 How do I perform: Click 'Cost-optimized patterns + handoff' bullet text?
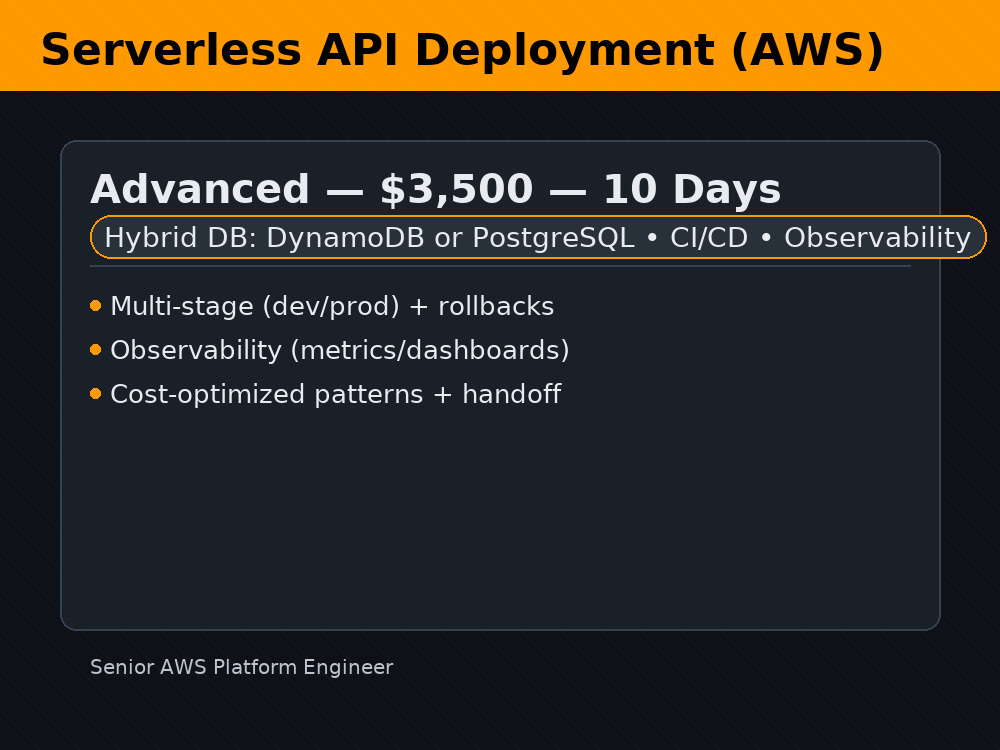click(335, 394)
